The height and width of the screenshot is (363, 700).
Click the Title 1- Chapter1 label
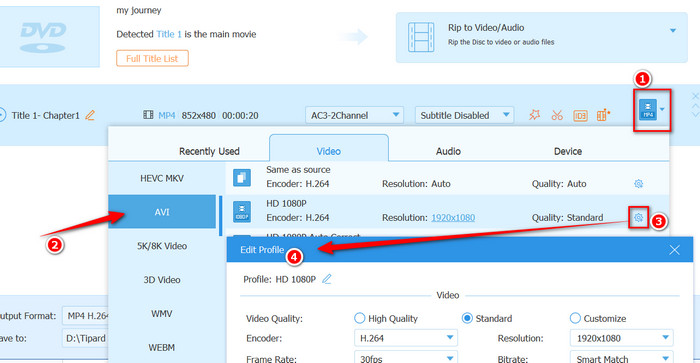coord(46,116)
